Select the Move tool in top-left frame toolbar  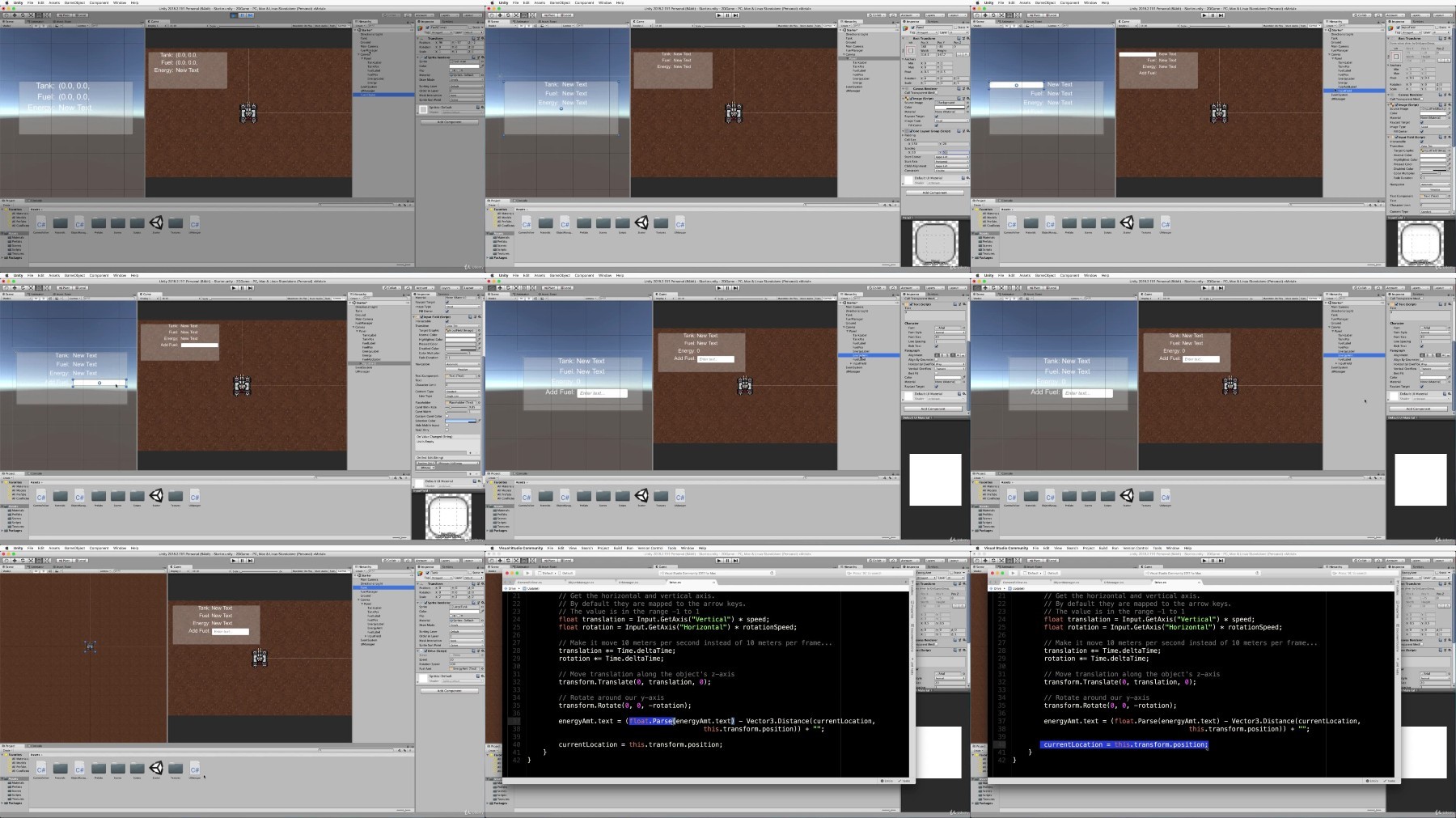tap(15, 15)
